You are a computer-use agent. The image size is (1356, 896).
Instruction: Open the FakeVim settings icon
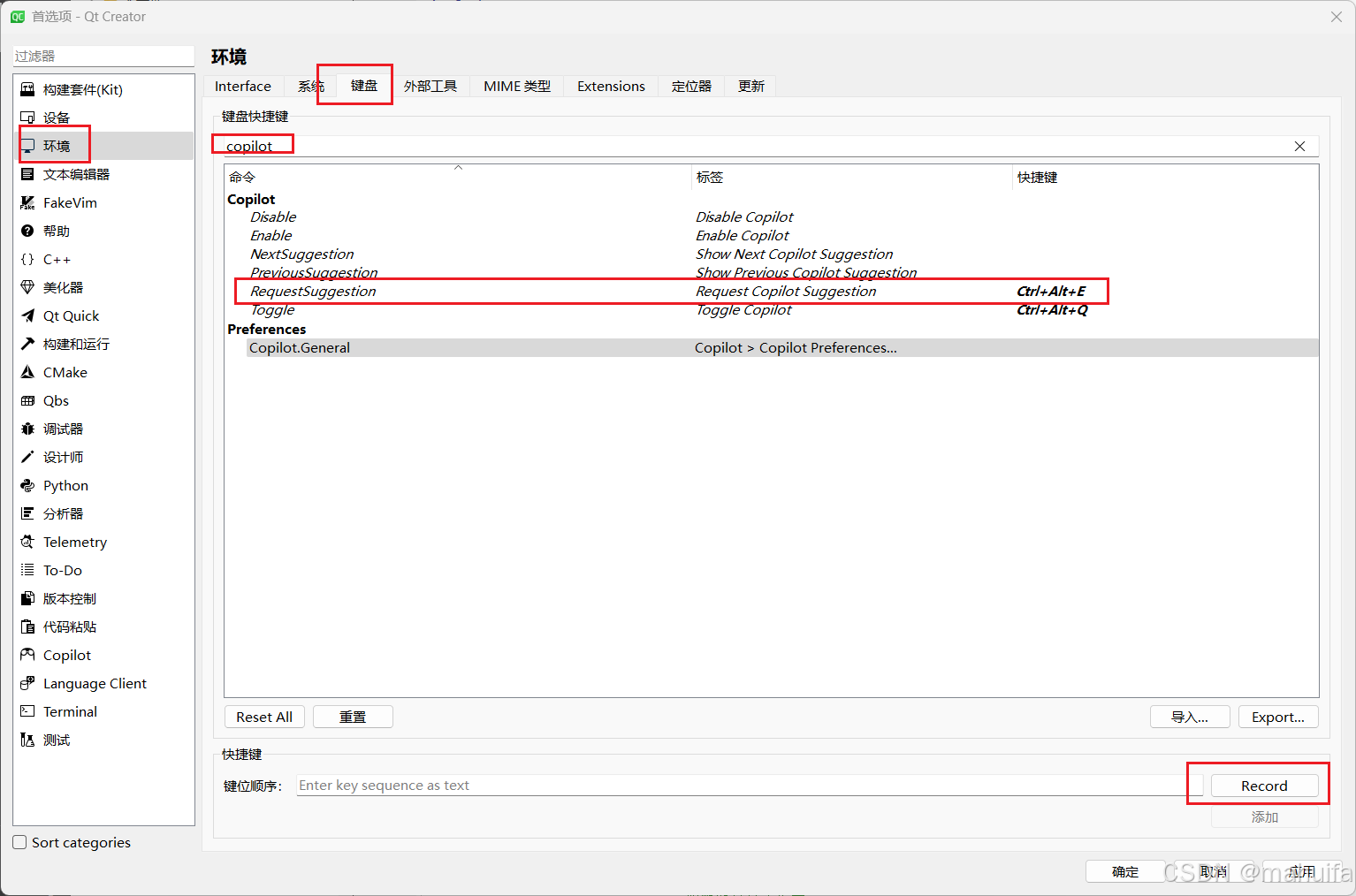click(x=27, y=202)
